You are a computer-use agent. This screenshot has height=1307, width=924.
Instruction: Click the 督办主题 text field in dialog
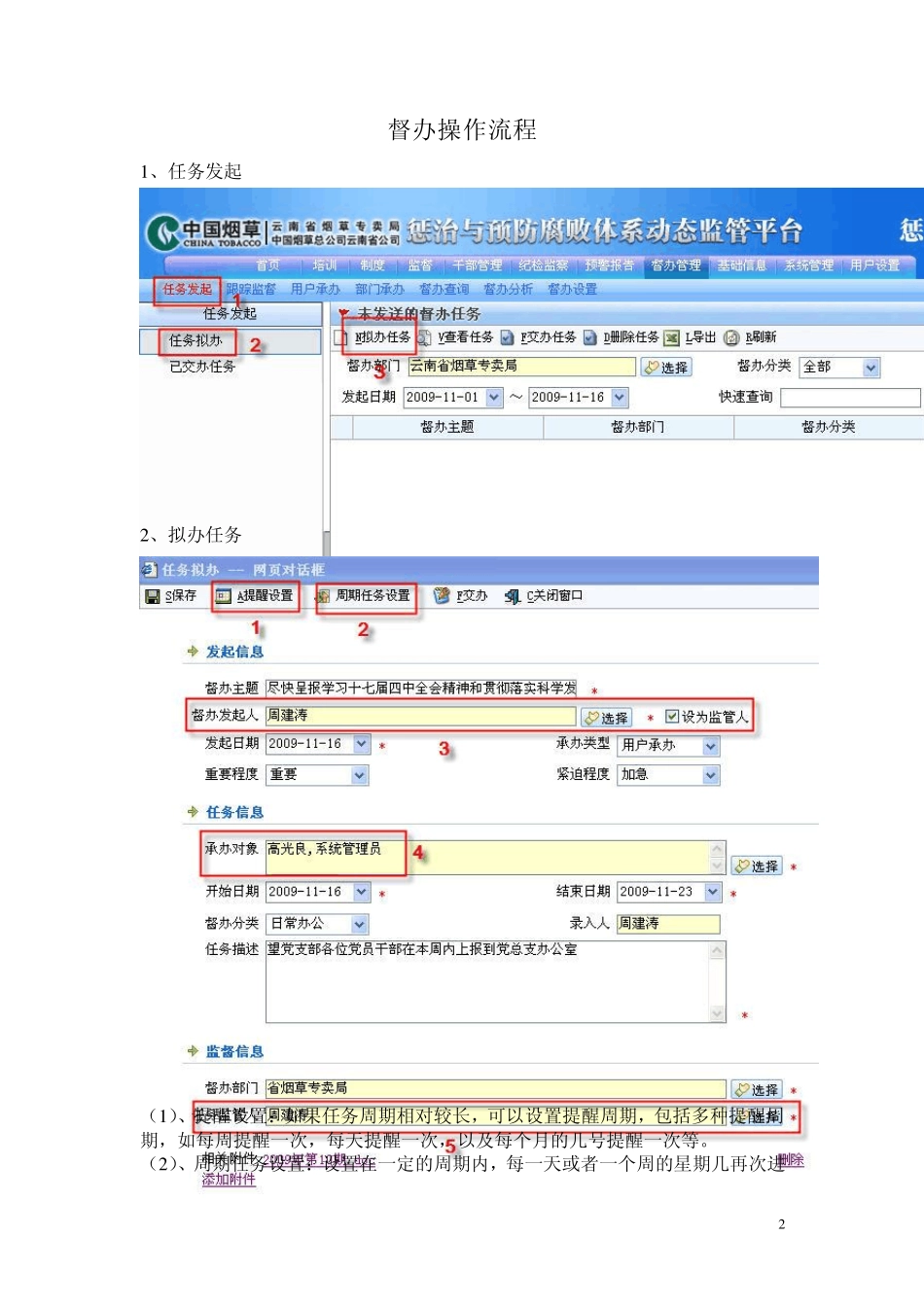click(x=420, y=688)
